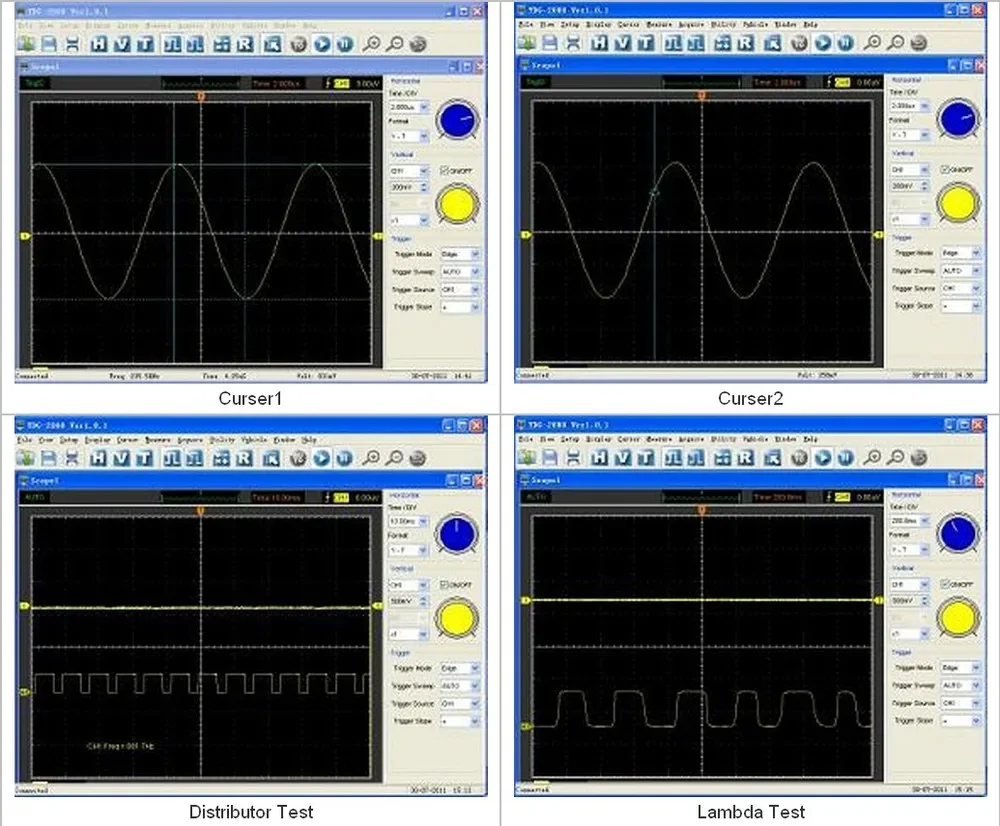
Task: Open the Format dropdown in Curser1 window
Action: (409, 136)
